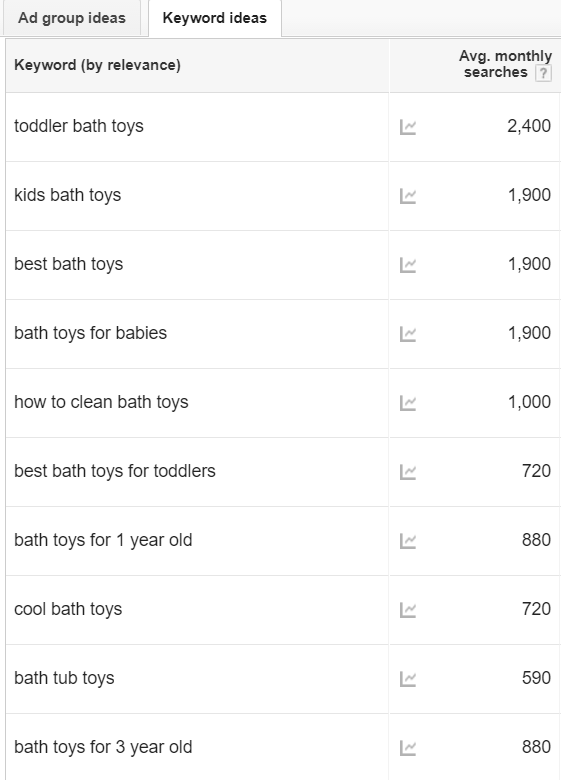
Task: View trend chart for bath toys for 3 year old
Action: [408, 749]
